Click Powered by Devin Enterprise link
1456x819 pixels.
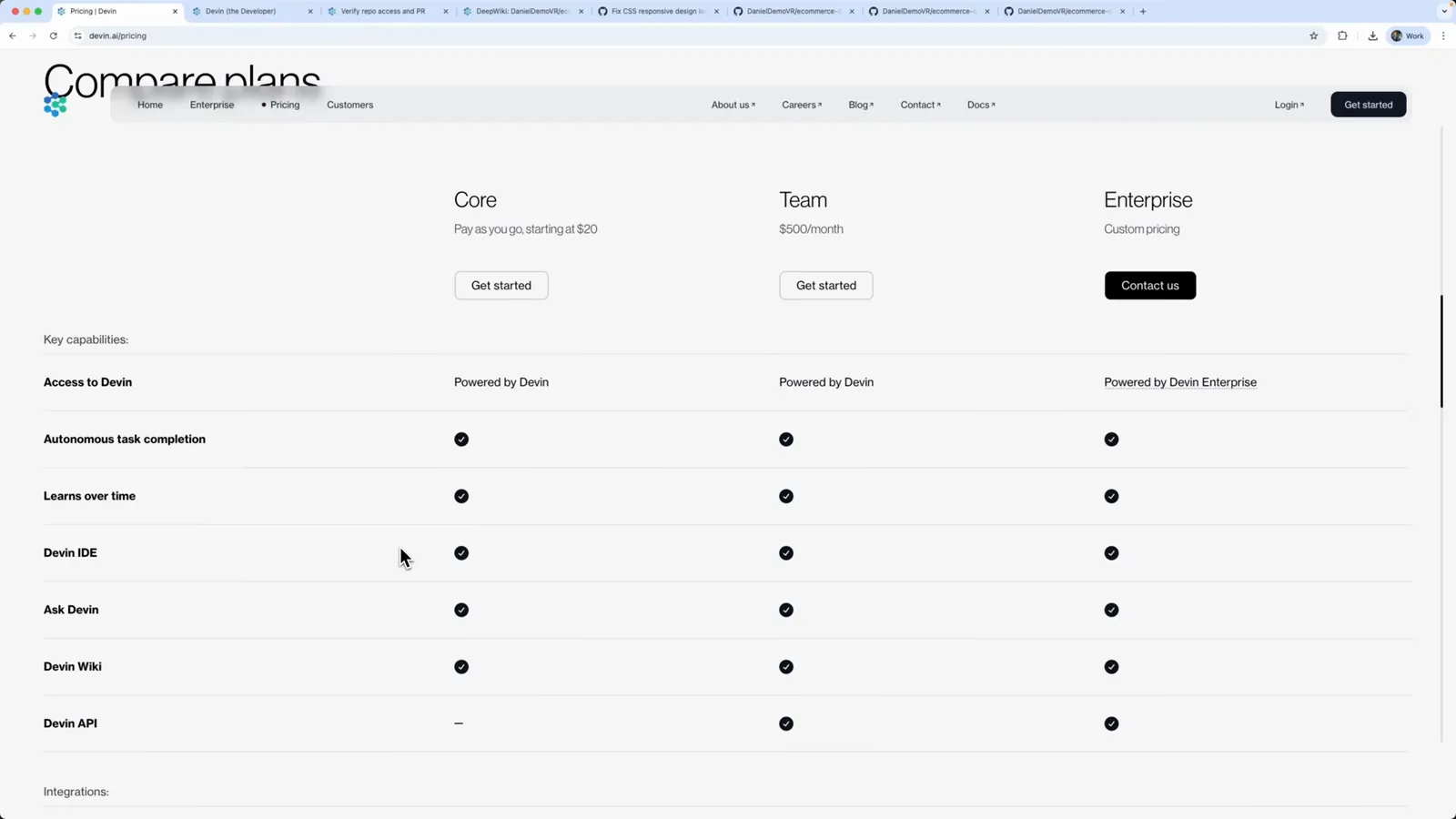pyautogui.click(x=1180, y=382)
